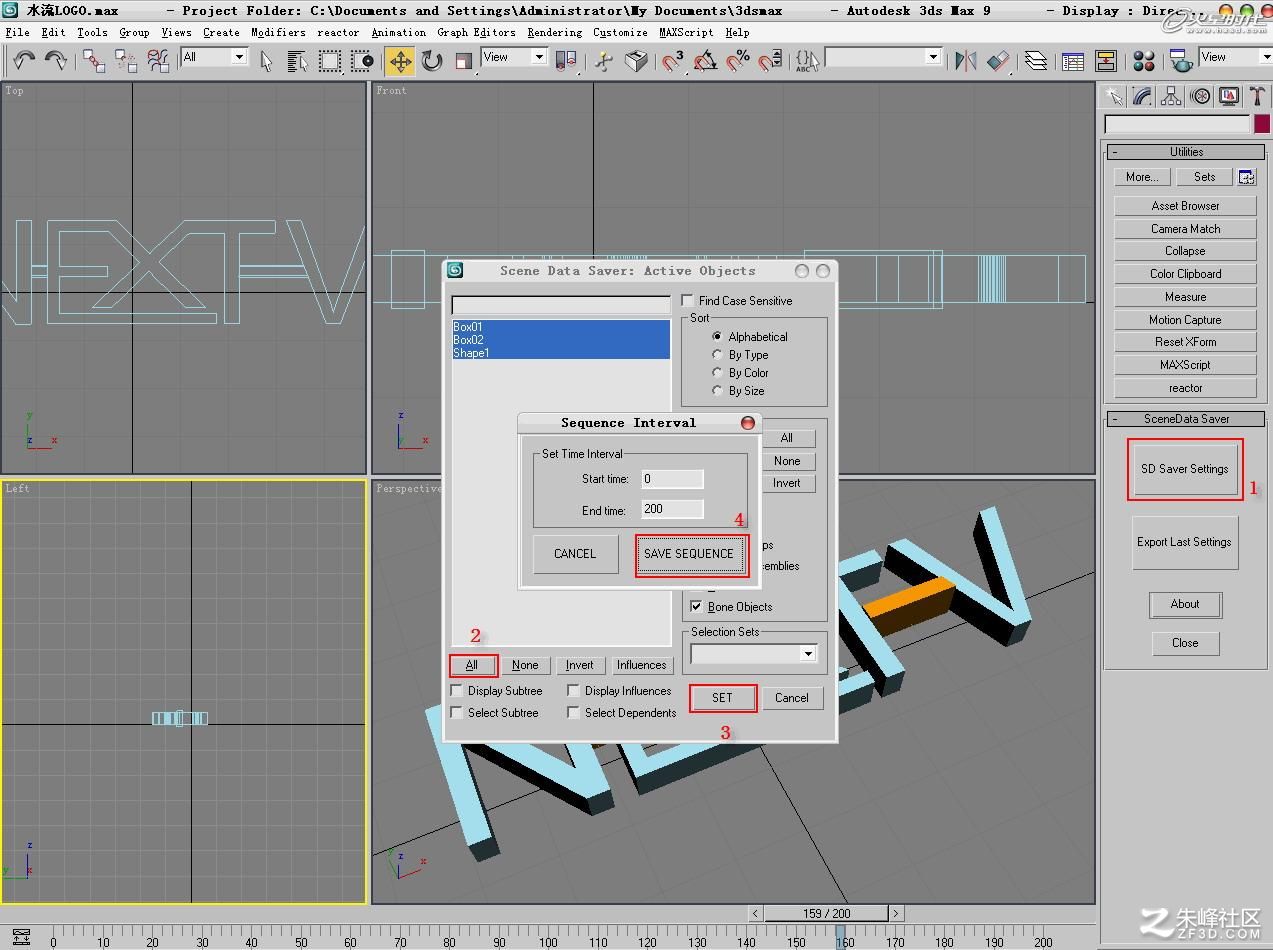The width and height of the screenshot is (1273, 950).
Task: Select the Select and Link tool
Action: tap(94, 61)
